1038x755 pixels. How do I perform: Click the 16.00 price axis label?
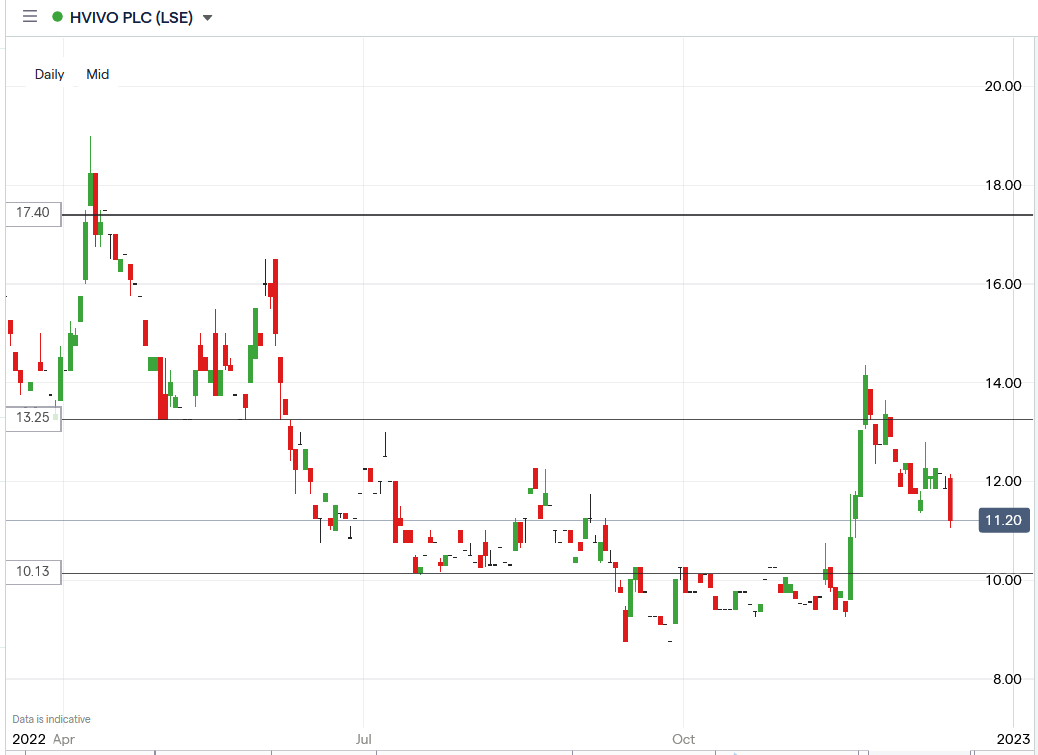coord(1003,284)
